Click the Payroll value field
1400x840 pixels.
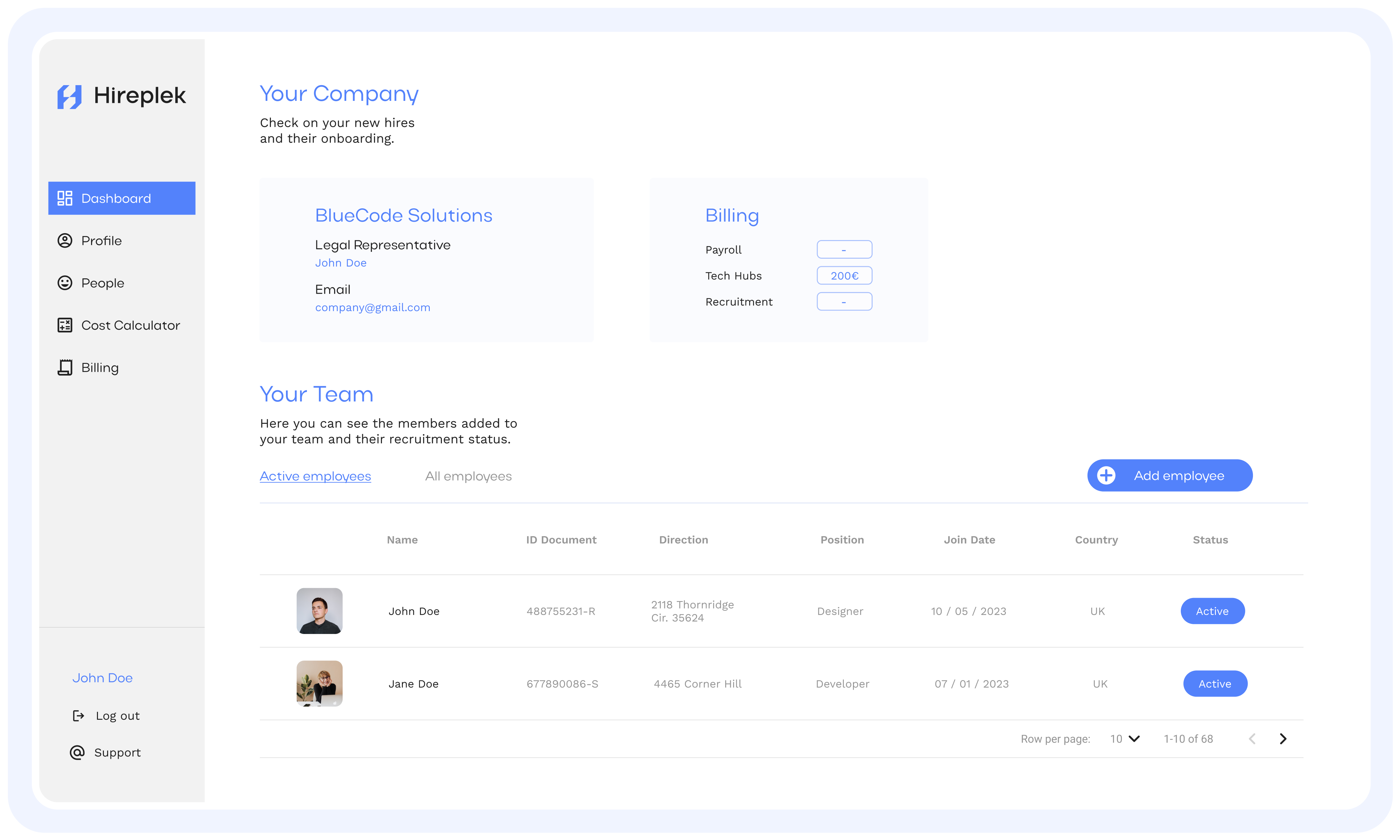pyautogui.click(x=844, y=250)
